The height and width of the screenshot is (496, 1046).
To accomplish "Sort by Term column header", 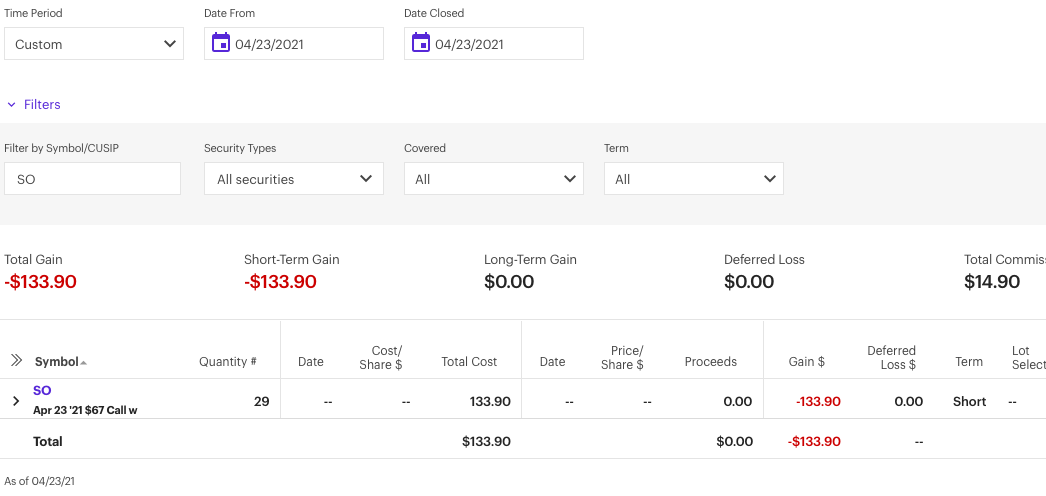I will coord(969,362).
